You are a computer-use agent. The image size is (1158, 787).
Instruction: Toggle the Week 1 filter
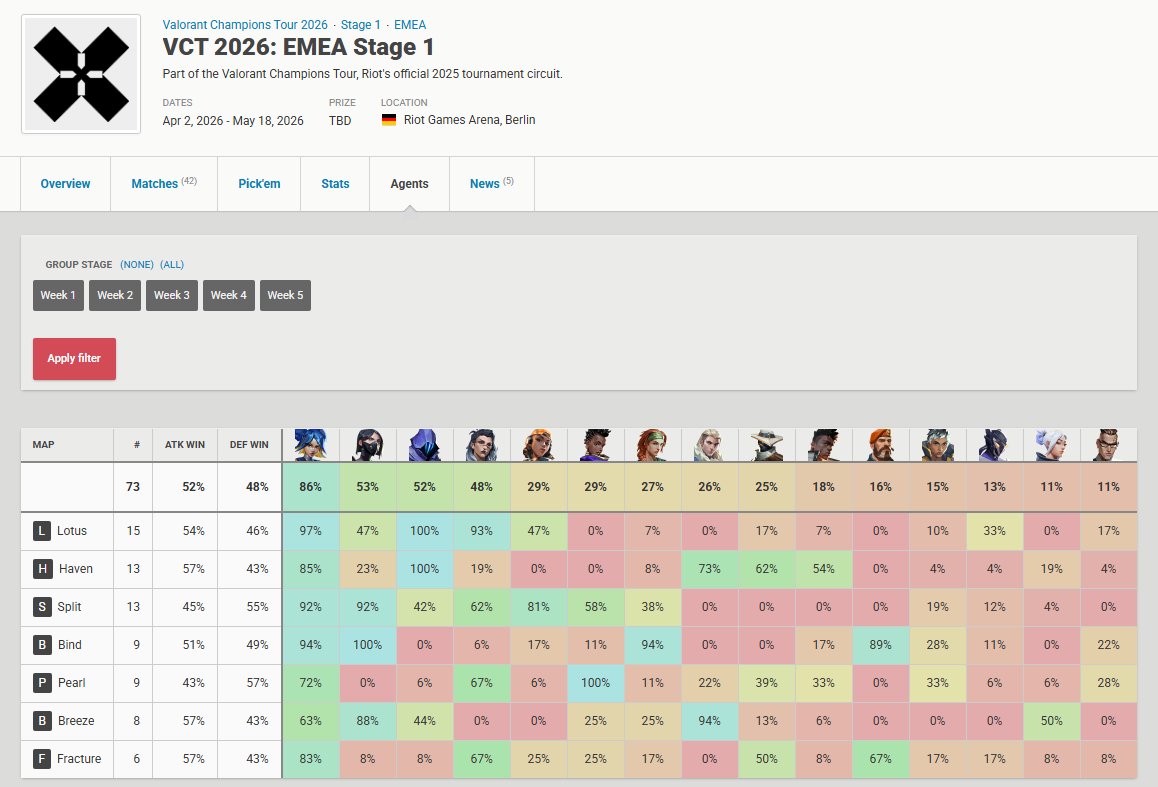coord(58,295)
